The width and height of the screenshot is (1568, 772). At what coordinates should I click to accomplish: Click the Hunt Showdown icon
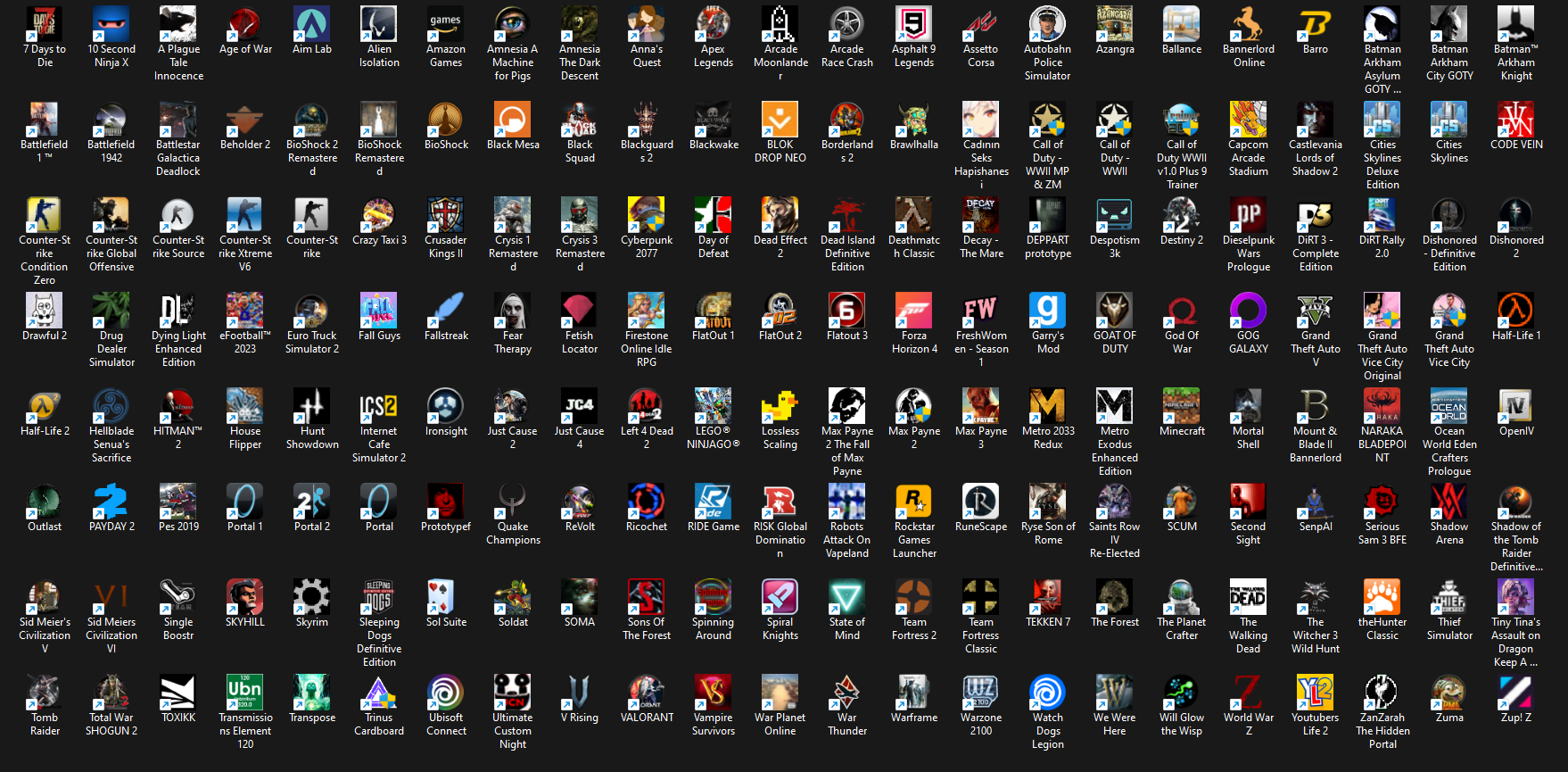[x=312, y=406]
